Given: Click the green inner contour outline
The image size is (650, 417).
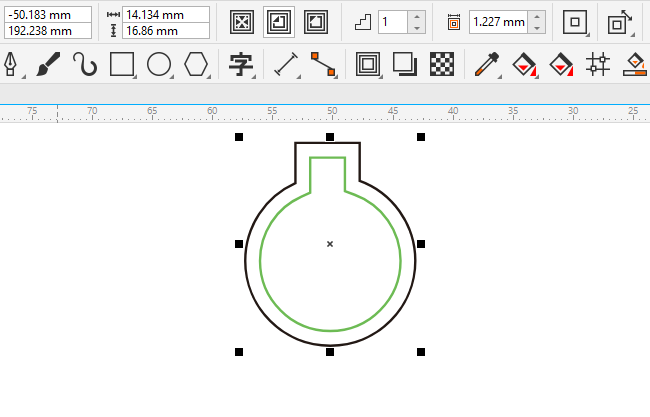Looking at the screenshot, I should click(x=260, y=261).
